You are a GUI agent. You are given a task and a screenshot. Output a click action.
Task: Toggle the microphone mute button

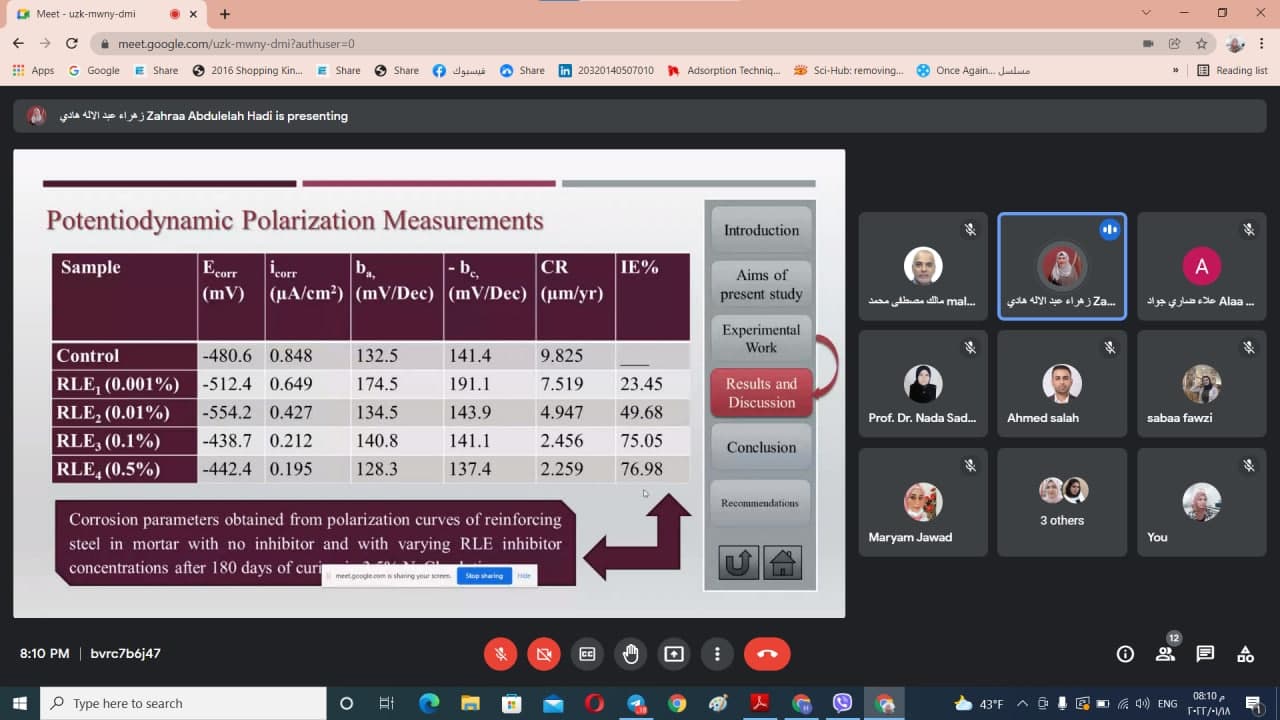(500, 654)
